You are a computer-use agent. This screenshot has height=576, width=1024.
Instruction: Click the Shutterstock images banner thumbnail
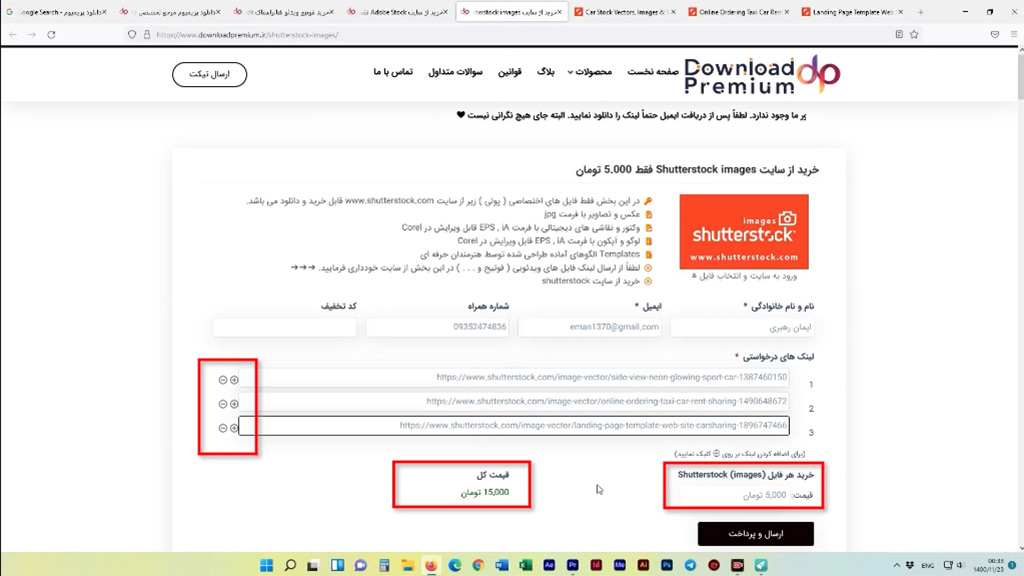click(744, 231)
